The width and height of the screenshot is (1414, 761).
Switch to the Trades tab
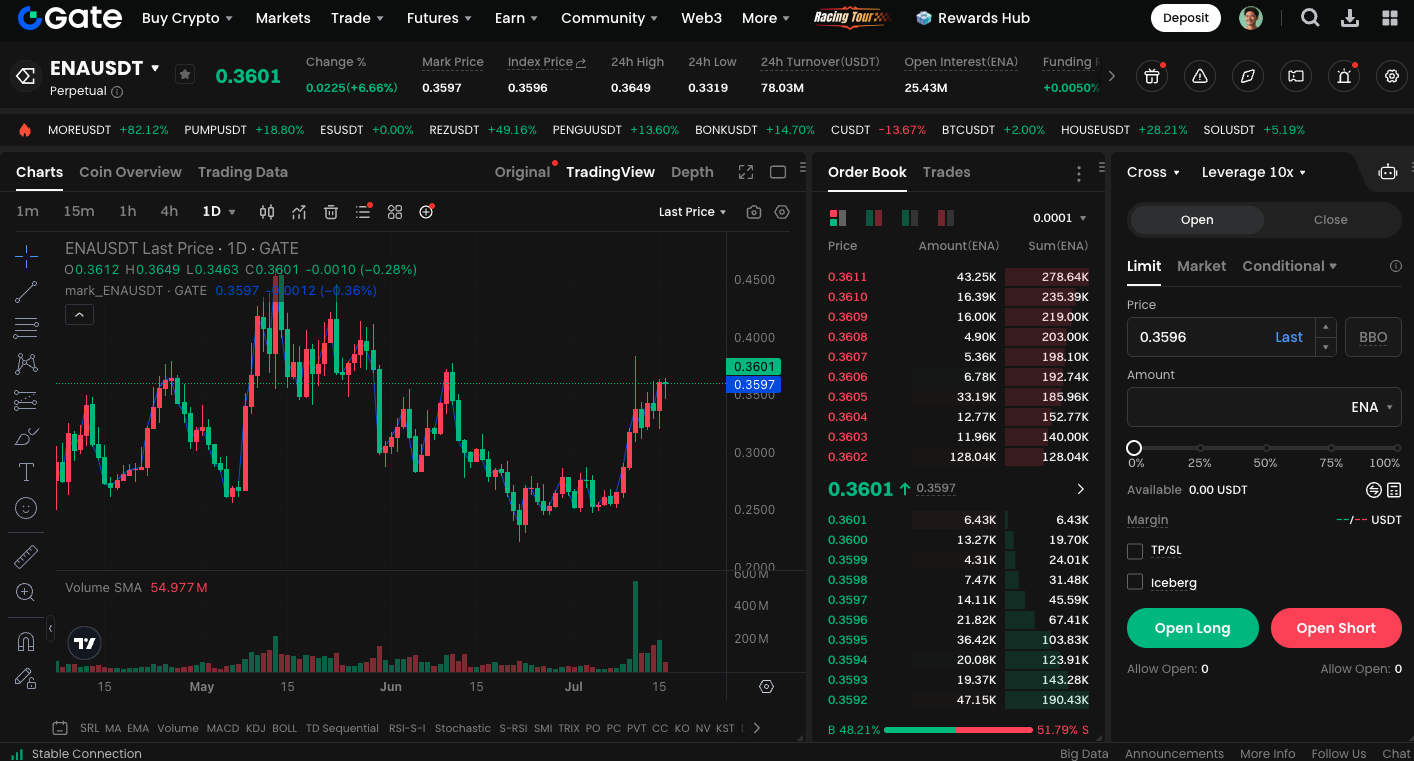pos(946,172)
